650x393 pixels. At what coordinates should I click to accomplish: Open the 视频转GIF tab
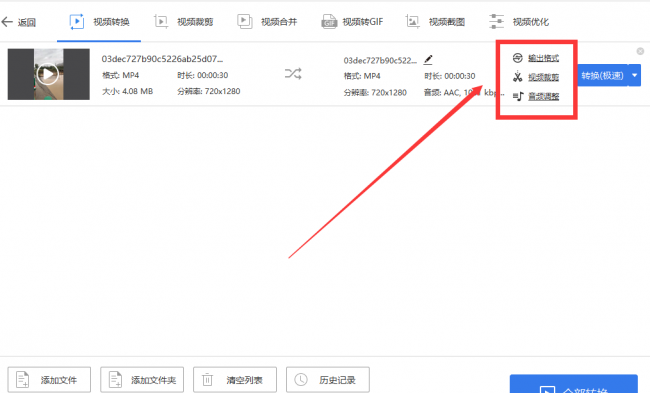[352, 22]
